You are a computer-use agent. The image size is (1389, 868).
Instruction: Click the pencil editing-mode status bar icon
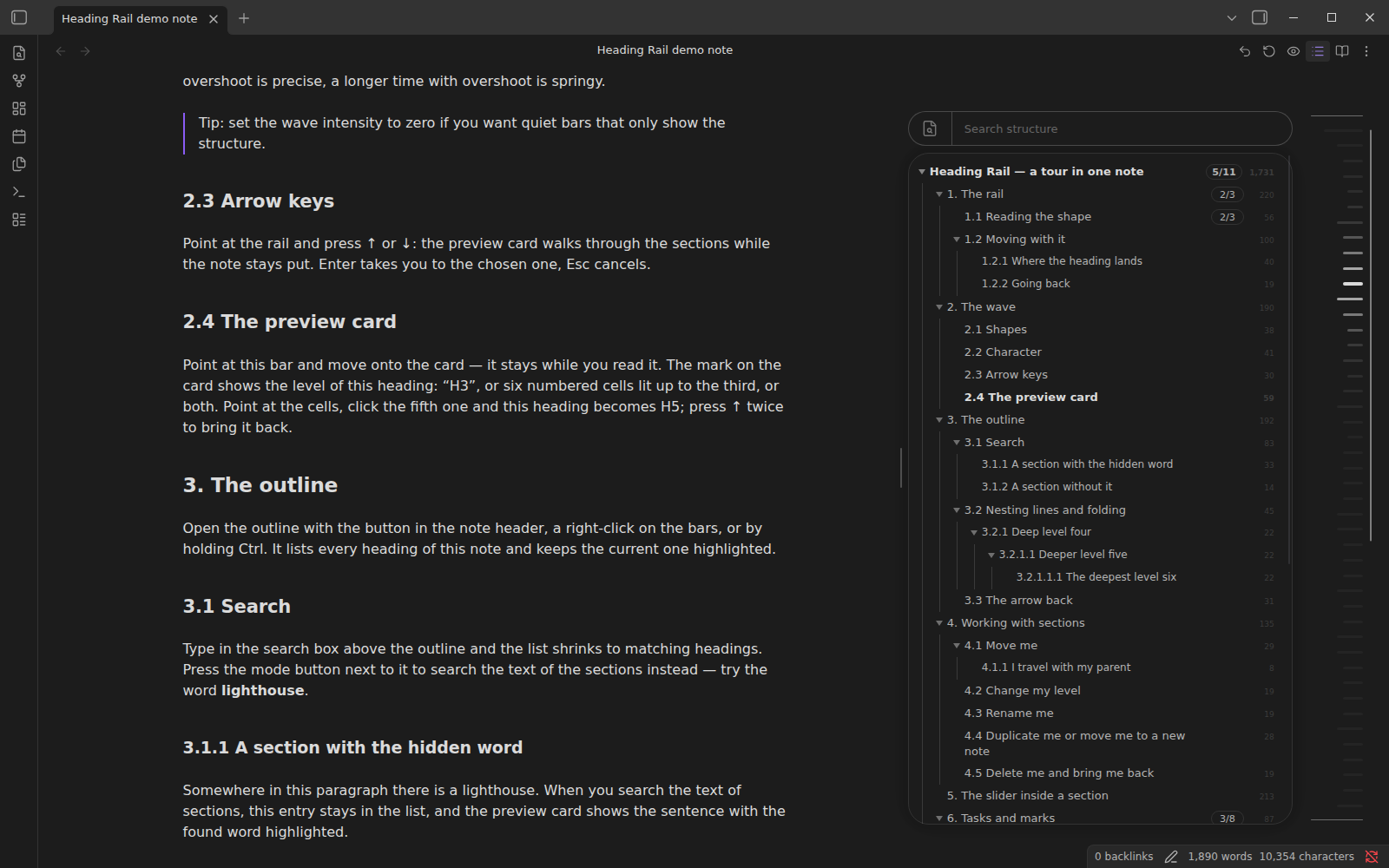[x=1171, y=857]
